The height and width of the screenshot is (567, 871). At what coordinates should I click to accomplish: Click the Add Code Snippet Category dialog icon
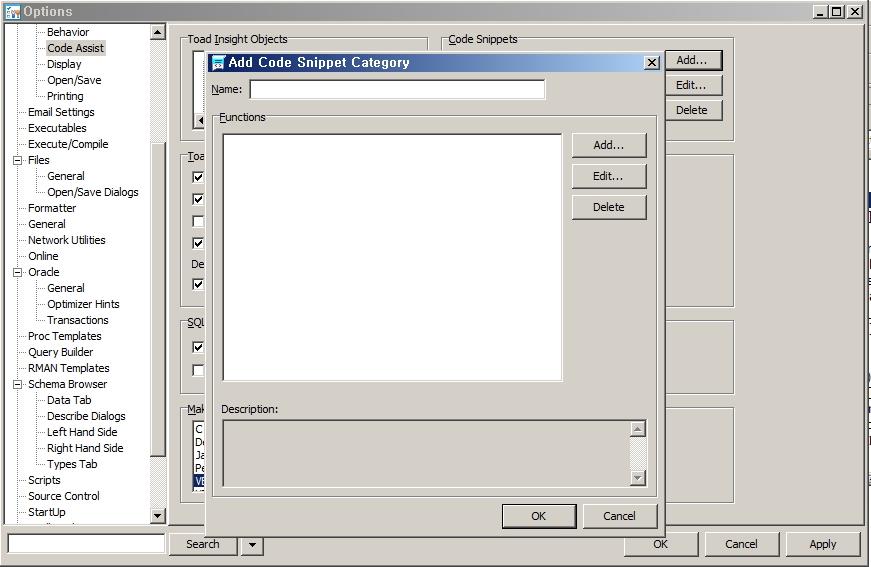tap(217, 63)
